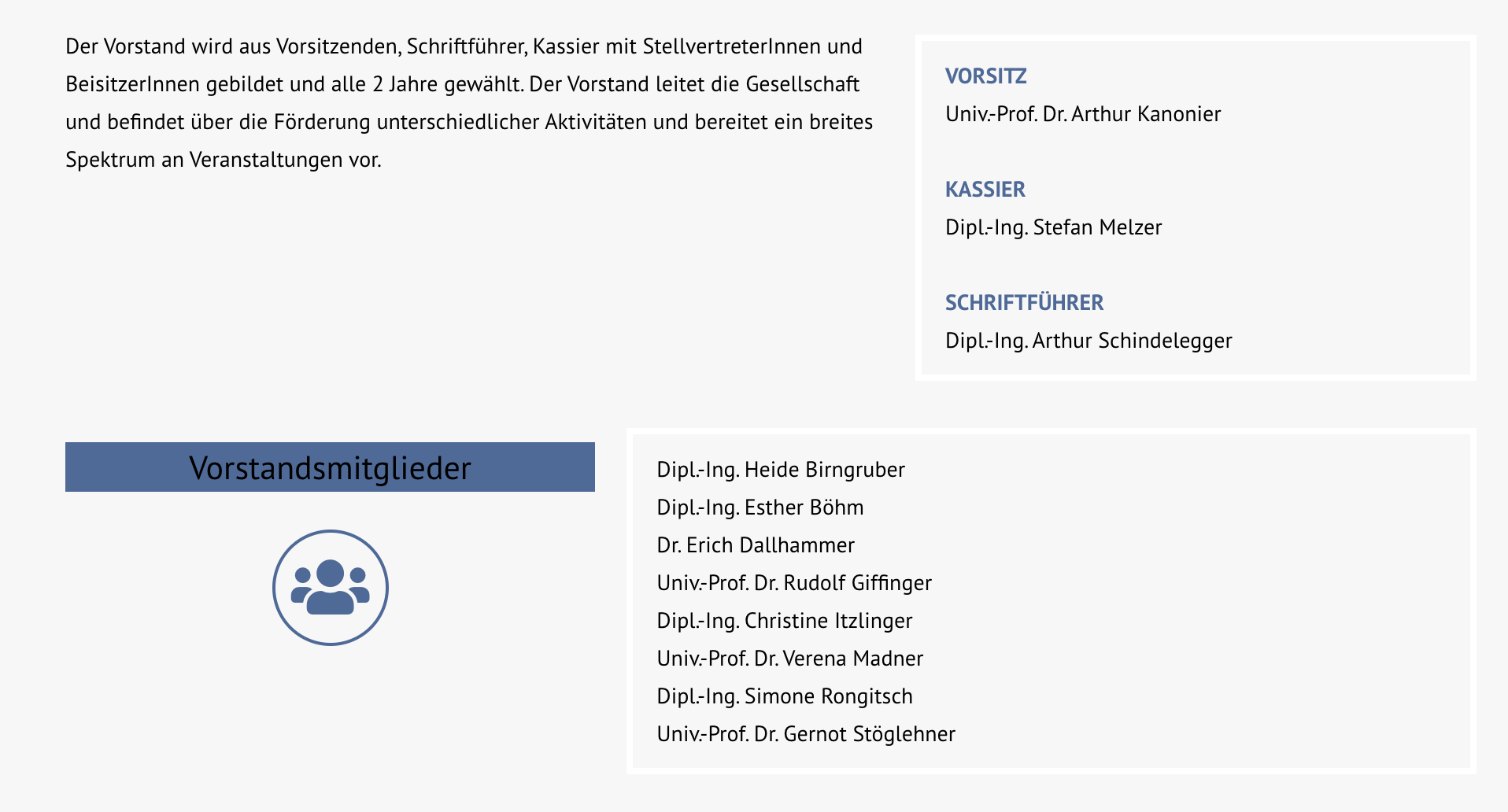Click Dipl.-Ing. Simone Rongitsch entry
The width and height of the screenshot is (1508, 812).
tap(785, 696)
